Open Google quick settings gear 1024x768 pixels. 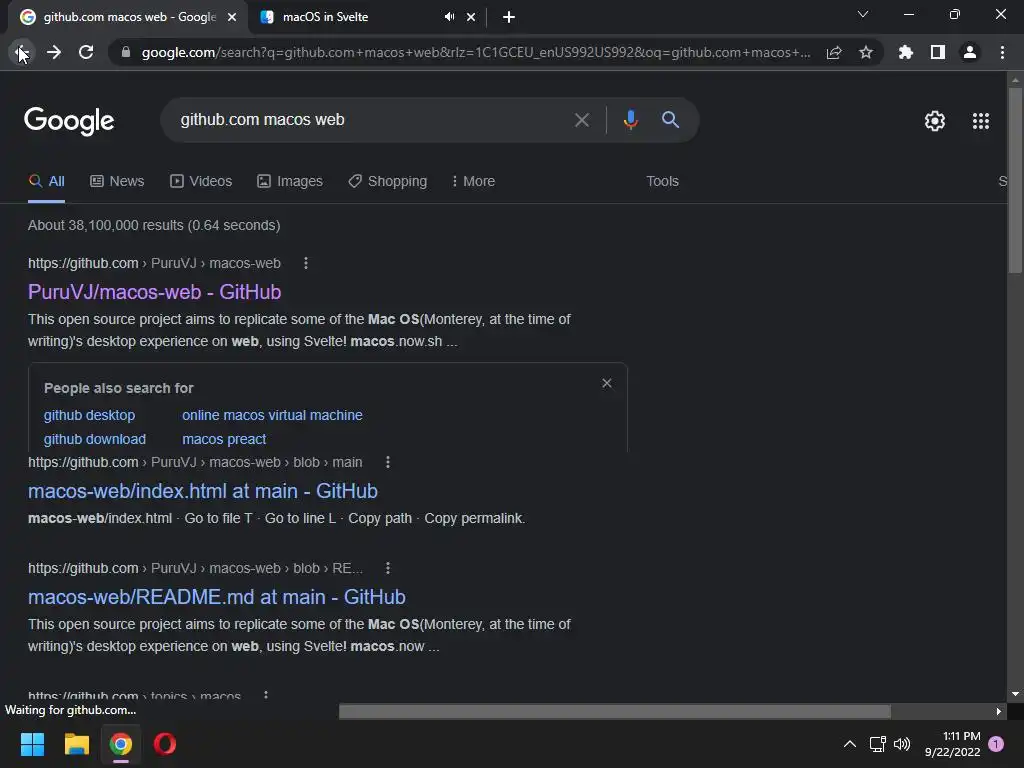tap(935, 121)
